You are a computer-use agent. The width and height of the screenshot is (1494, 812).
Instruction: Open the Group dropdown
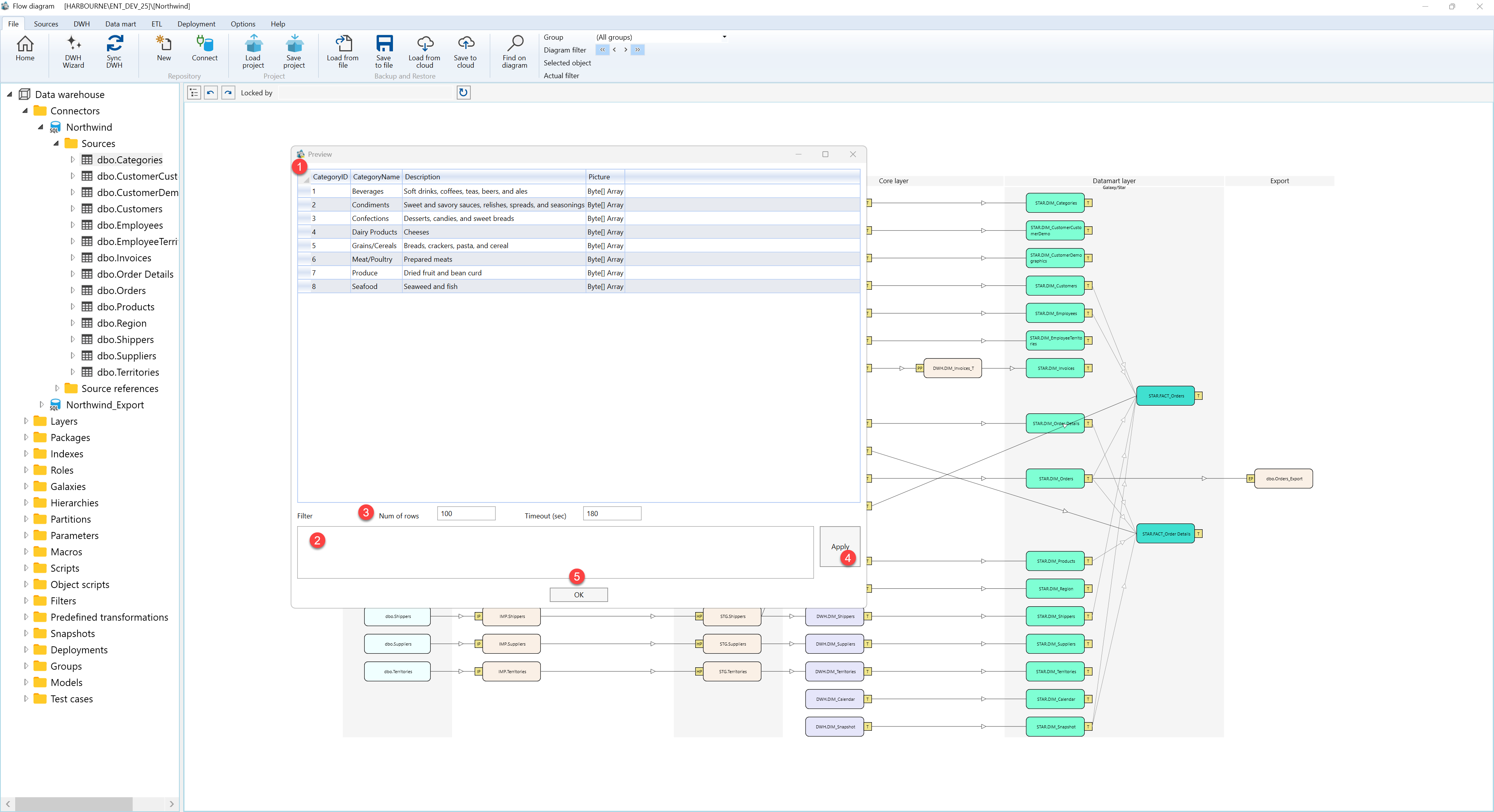(724, 37)
